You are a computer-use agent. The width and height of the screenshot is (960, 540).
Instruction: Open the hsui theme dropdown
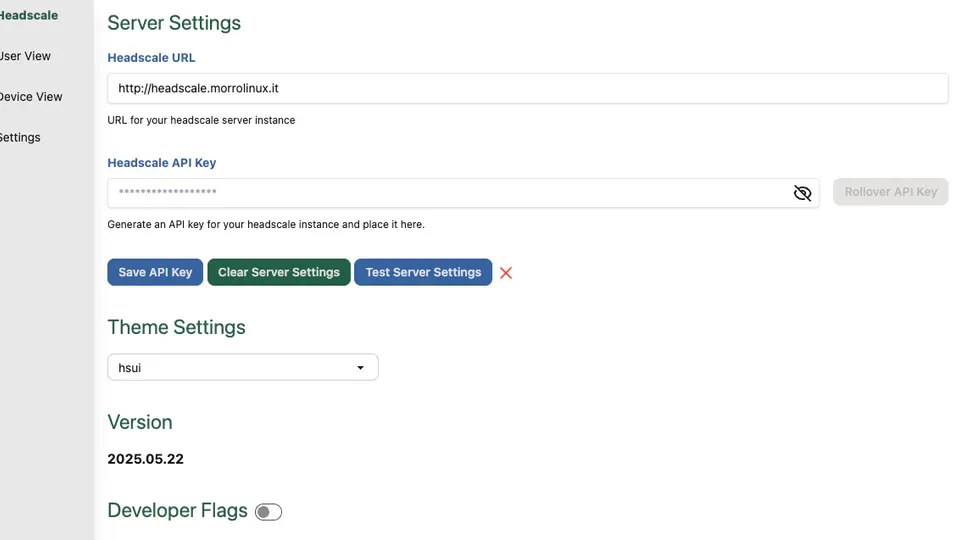click(x=243, y=367)
